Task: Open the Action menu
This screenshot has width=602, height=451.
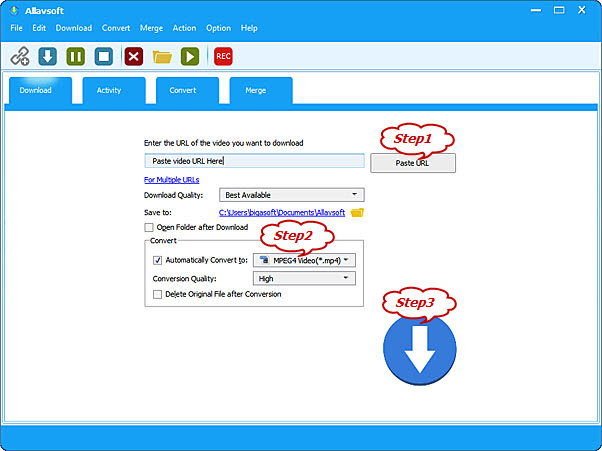Action: [x=184, y=28]
